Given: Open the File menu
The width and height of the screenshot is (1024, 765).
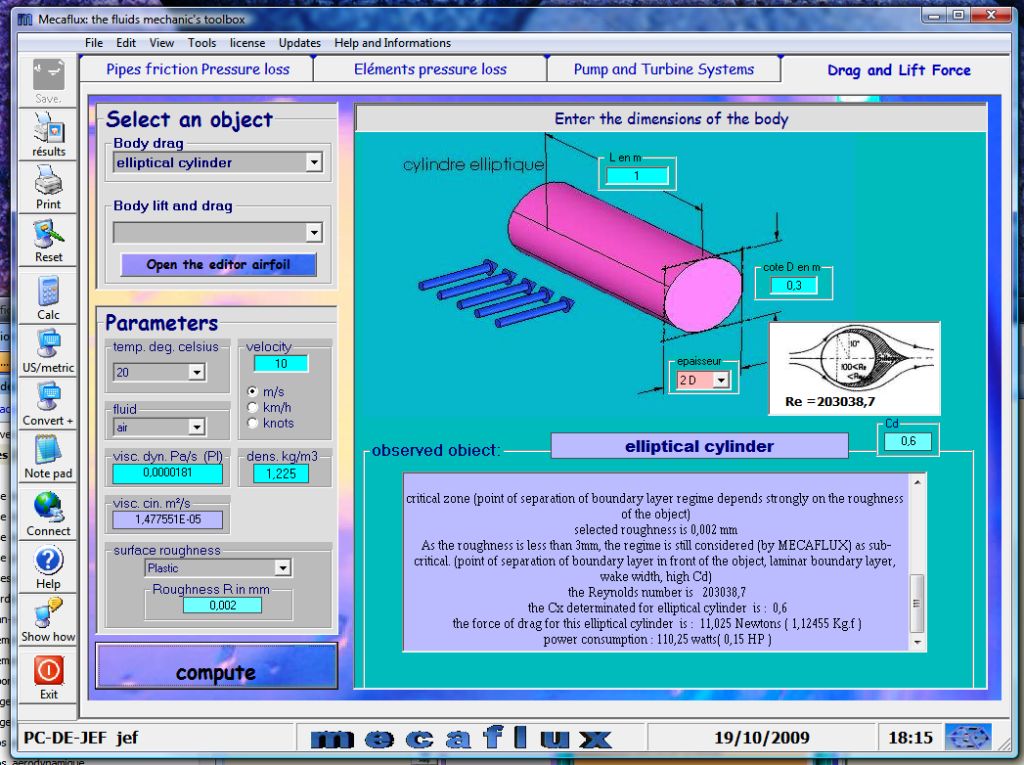Looking at the screenshot, I should (x=94, y=43).
